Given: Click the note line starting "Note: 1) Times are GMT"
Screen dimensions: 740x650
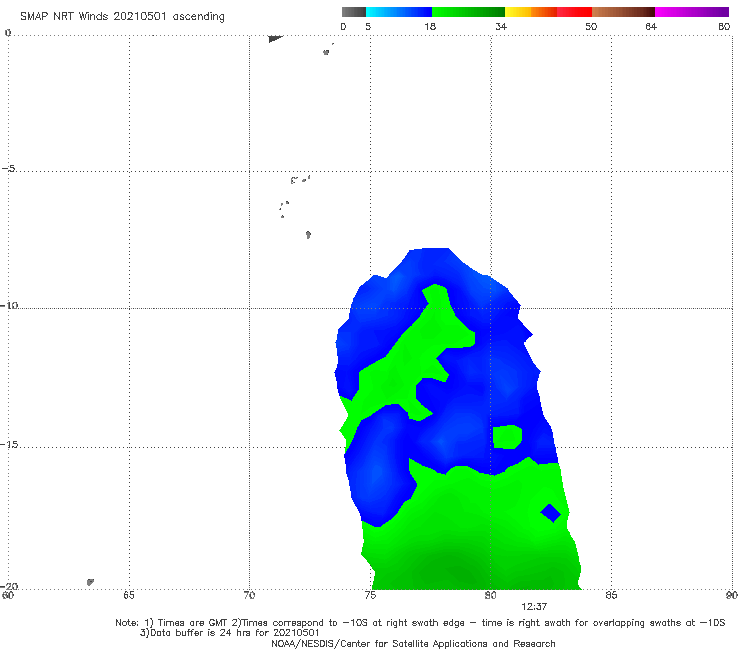Looking at the screenshot, I should [420, 623].
